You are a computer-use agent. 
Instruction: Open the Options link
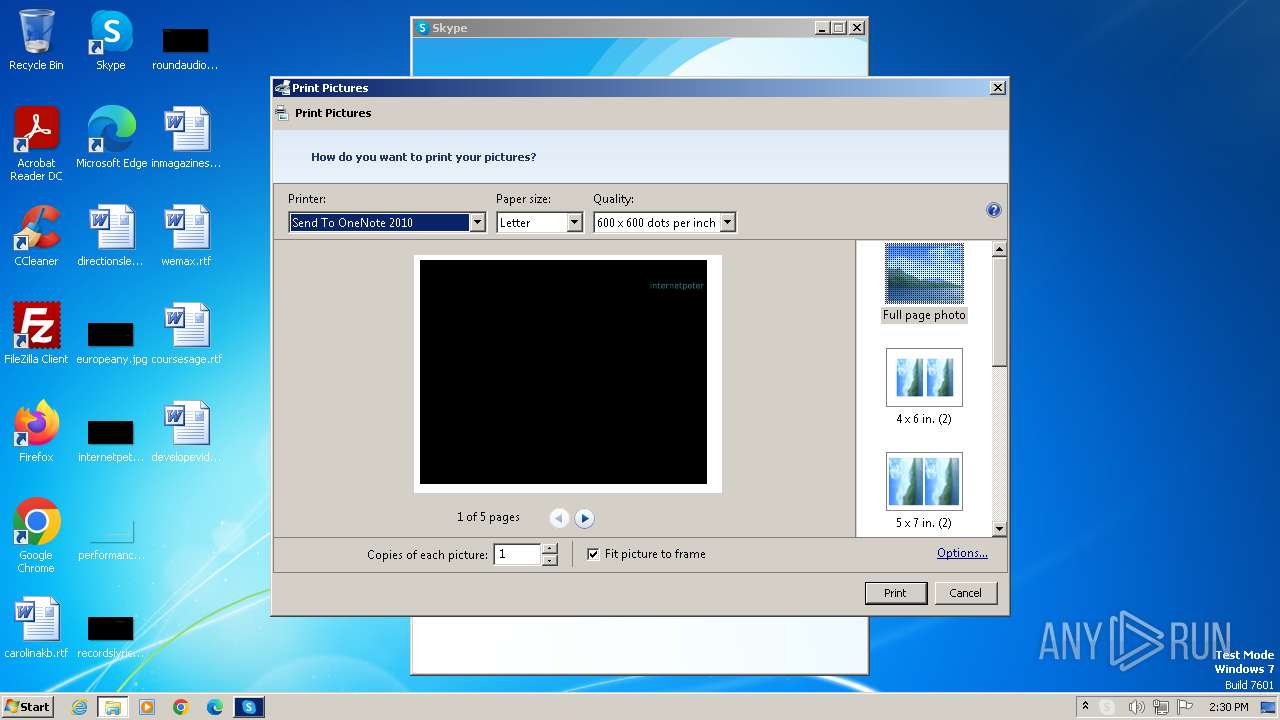(x=962, y=553)
